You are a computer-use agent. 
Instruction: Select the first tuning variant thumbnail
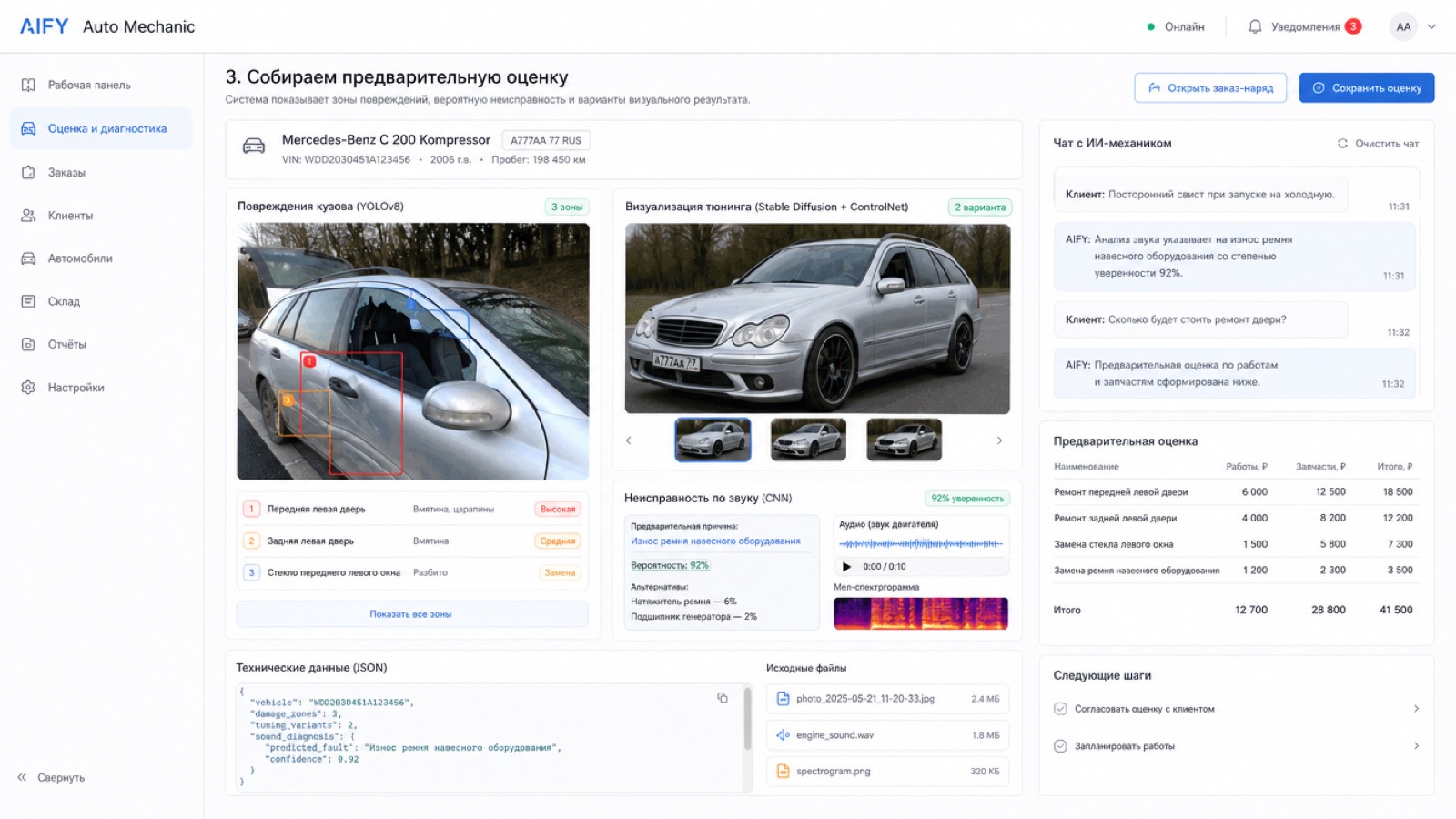(713, 440)
